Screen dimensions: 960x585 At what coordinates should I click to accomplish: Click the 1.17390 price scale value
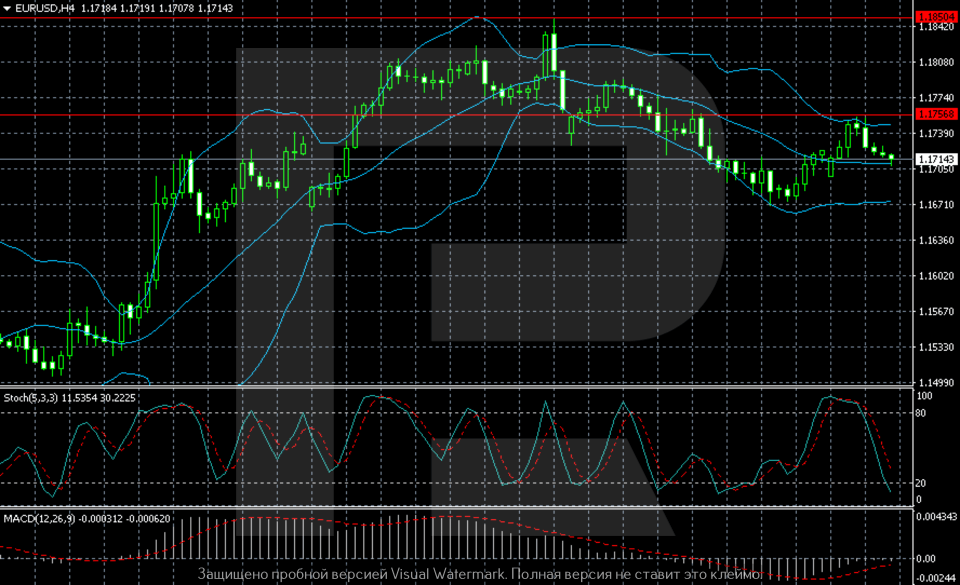coord(936,134)
